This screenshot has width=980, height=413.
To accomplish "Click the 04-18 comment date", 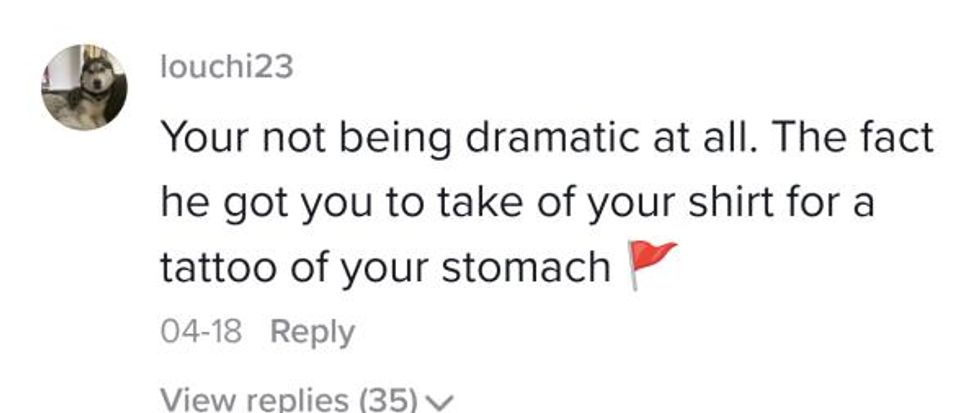I will pyautogui.click(x=201, y=331).
